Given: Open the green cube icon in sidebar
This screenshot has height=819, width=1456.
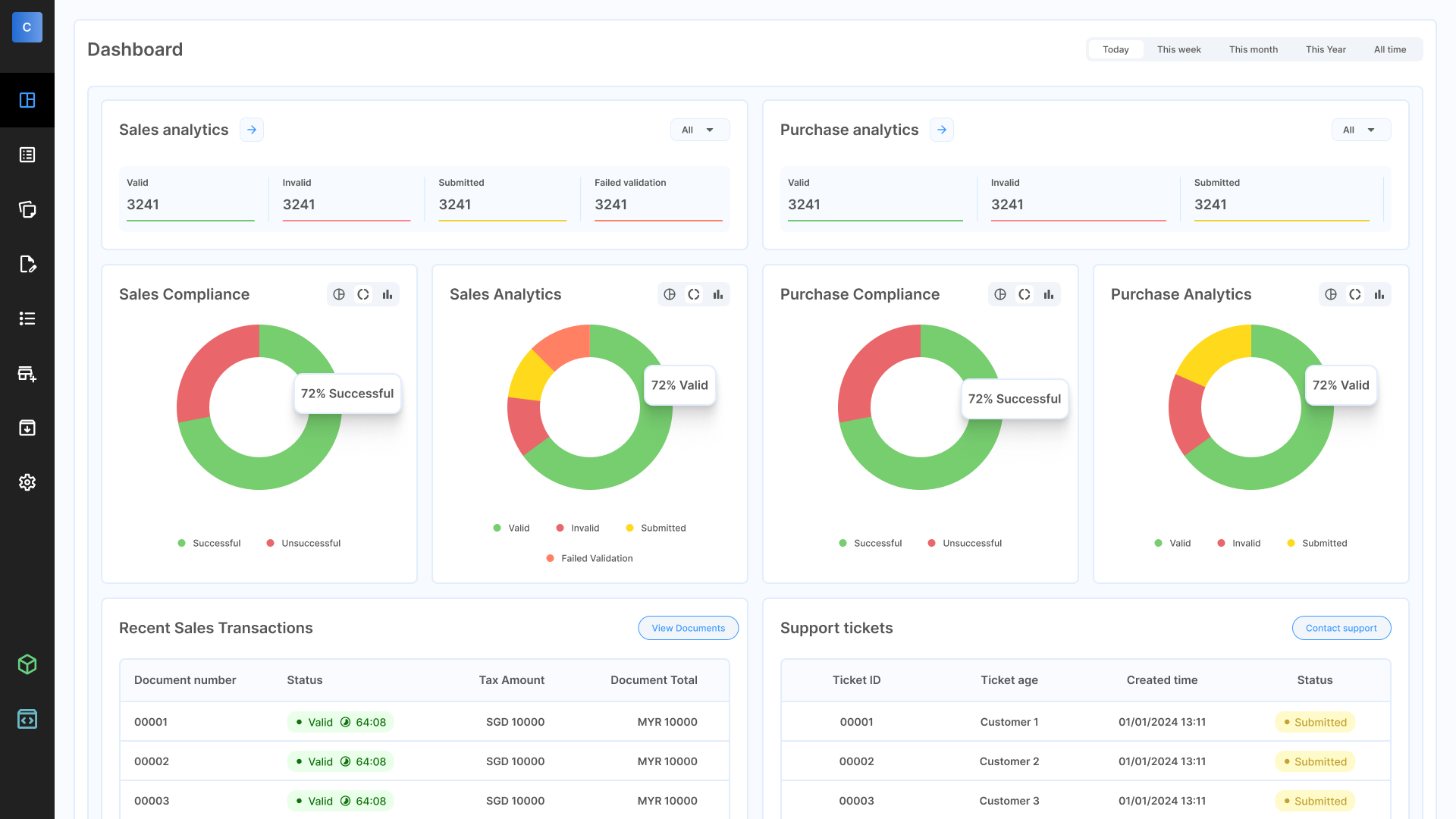Looking at the screenshot, I should click(27, 664).
